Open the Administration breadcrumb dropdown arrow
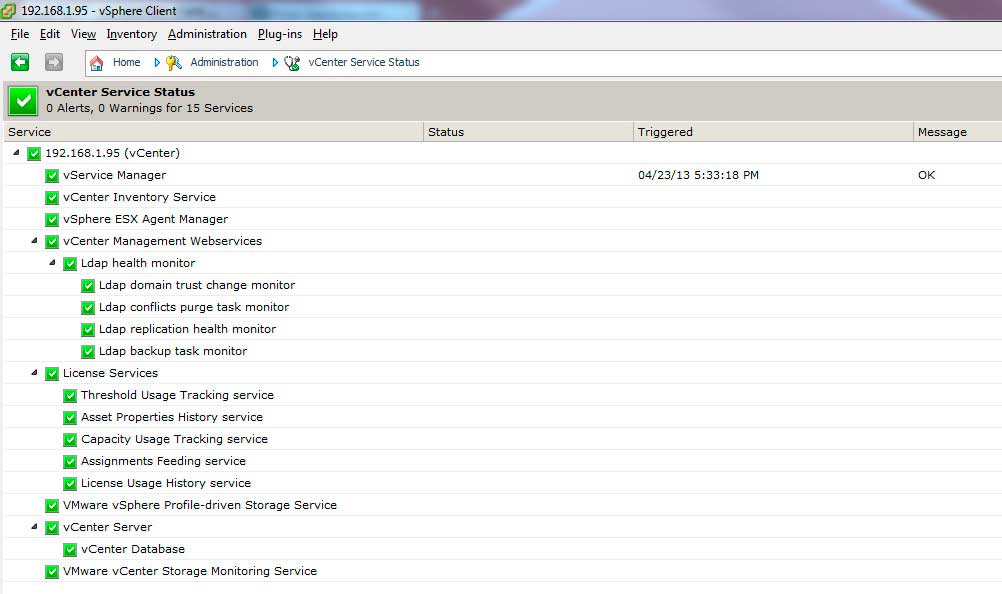This screenshot has width=1002, height=594. pos(275,63)
